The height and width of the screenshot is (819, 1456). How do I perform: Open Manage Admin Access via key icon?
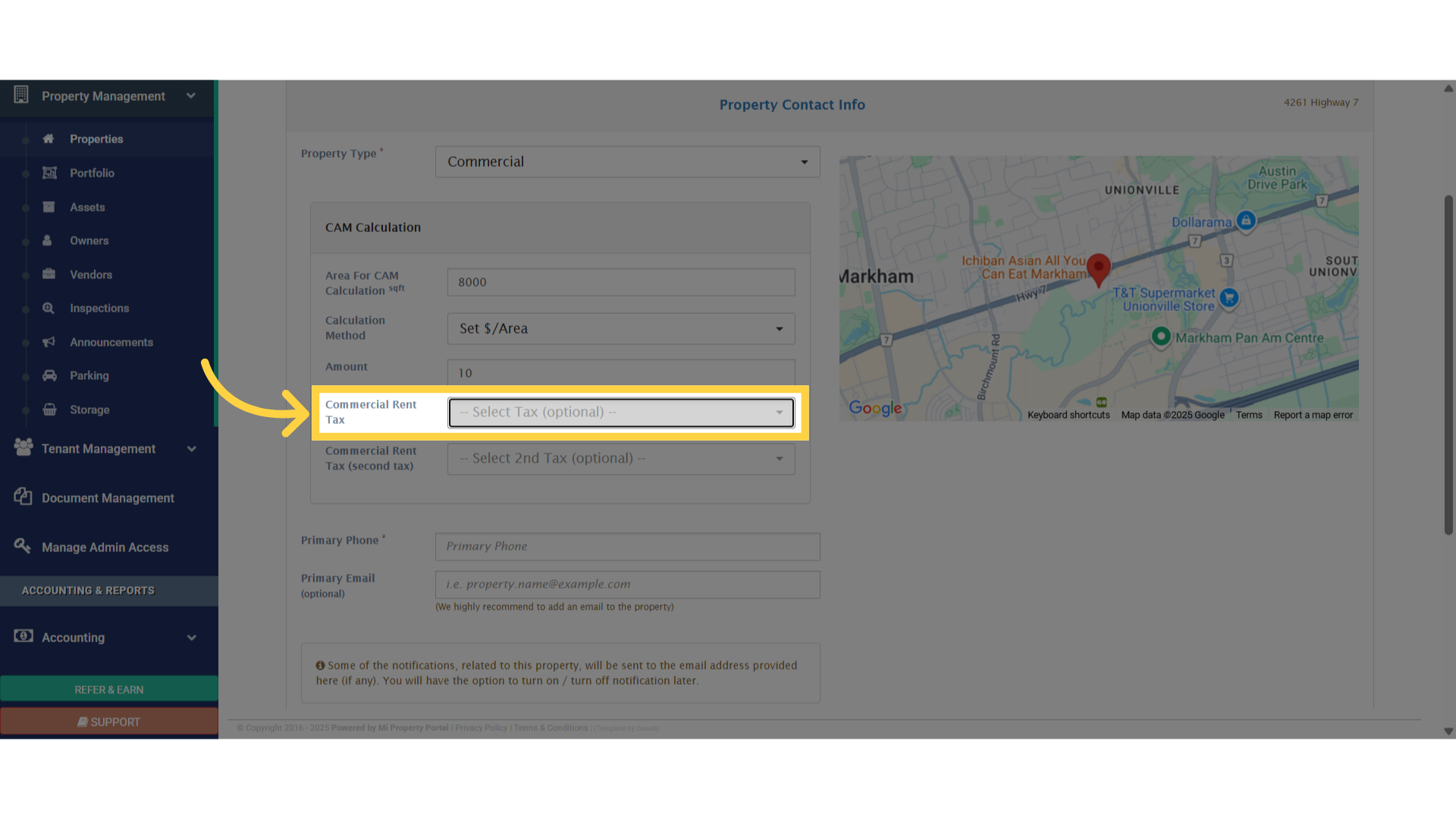click(23, 546)
